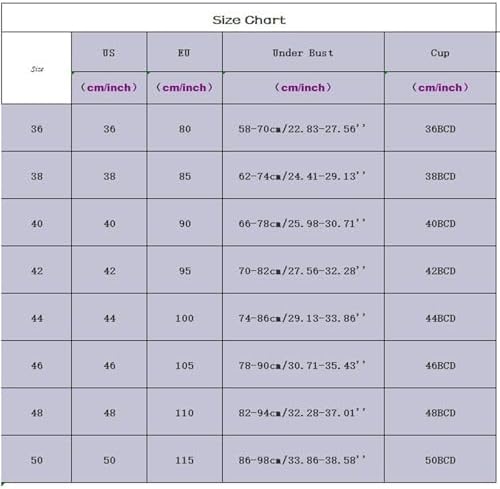Viewport: 500px width, 489px height.
Task: Click the 82-94cm/32.28-37.01'' cell
Action: tap(303, 412)
